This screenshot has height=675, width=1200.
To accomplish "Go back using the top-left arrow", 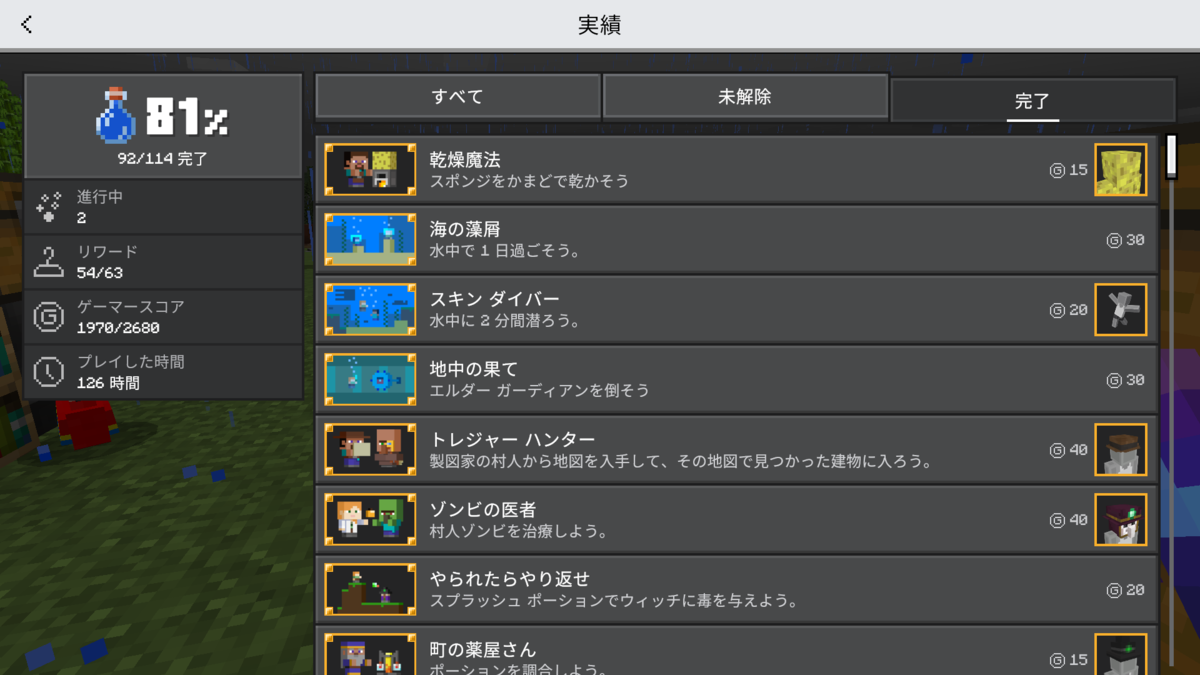I will [x=27, y=24].
